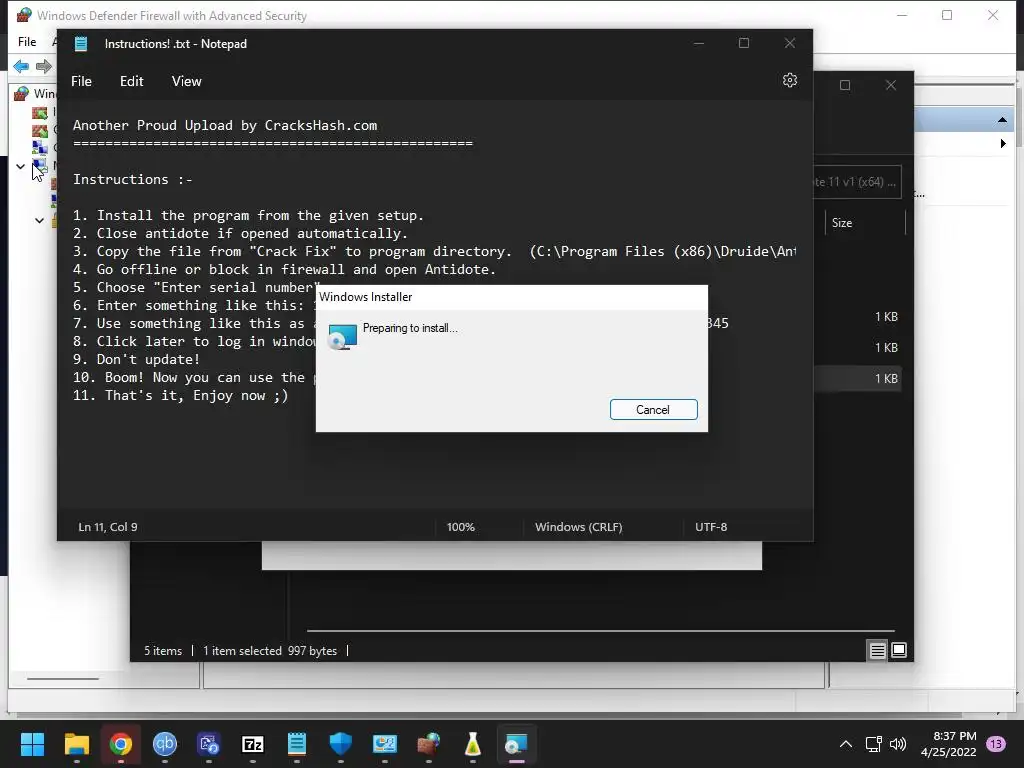The width and height of the screenshot is (1024, 768).
Task: Open notification center badge showing 13
Action: (x=996, y=744)
